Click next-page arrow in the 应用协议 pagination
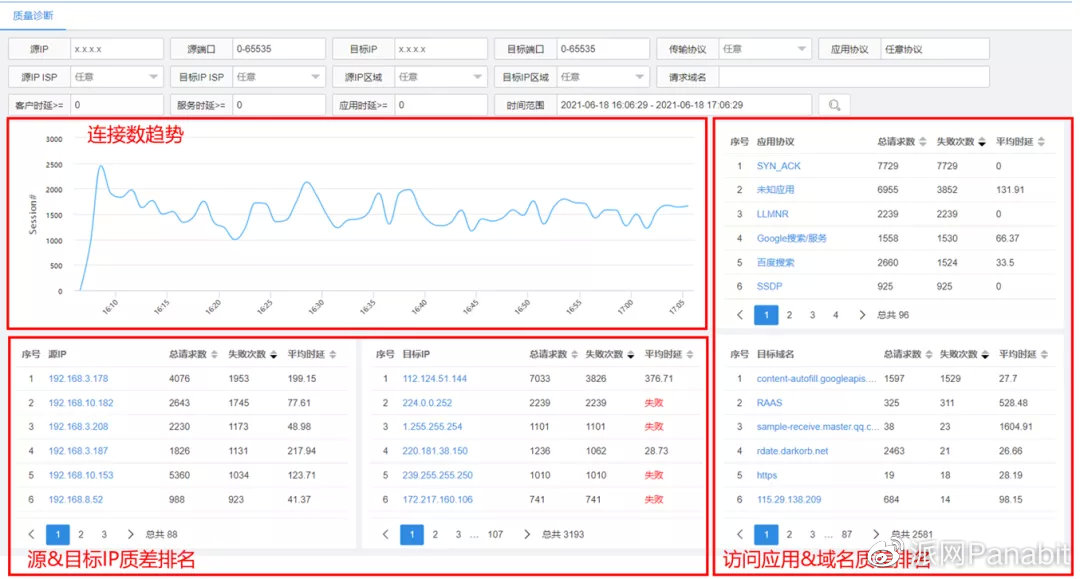The width and height of the screenshot is (1080, 579). [862, 314]
